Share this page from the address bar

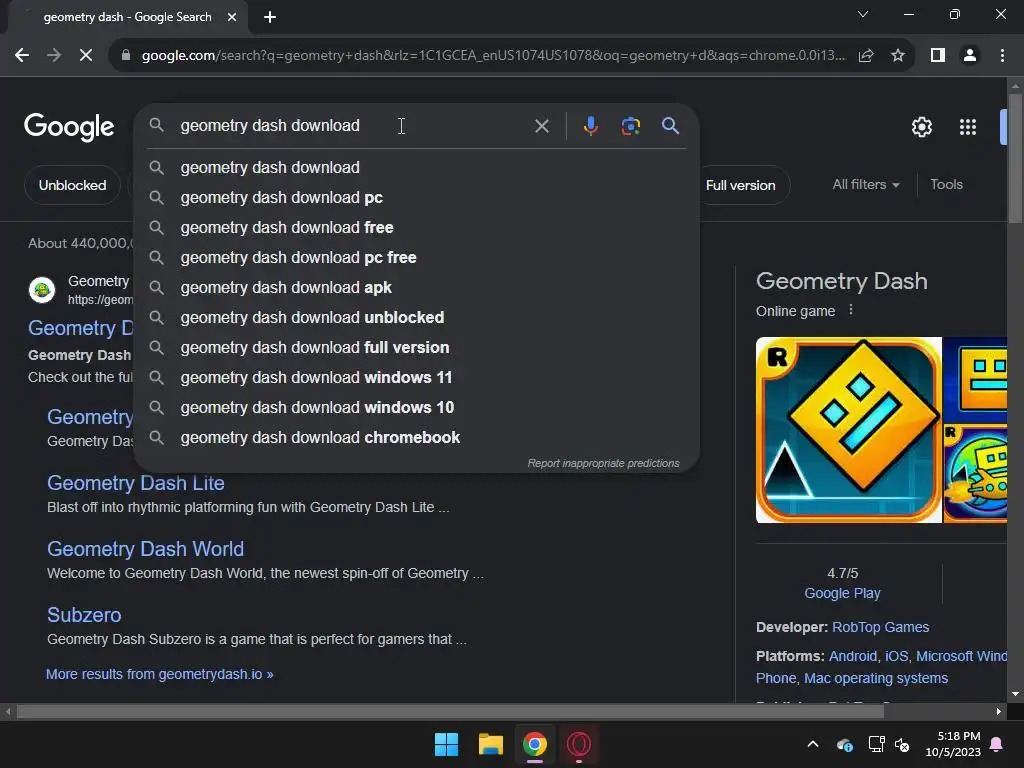866,56
